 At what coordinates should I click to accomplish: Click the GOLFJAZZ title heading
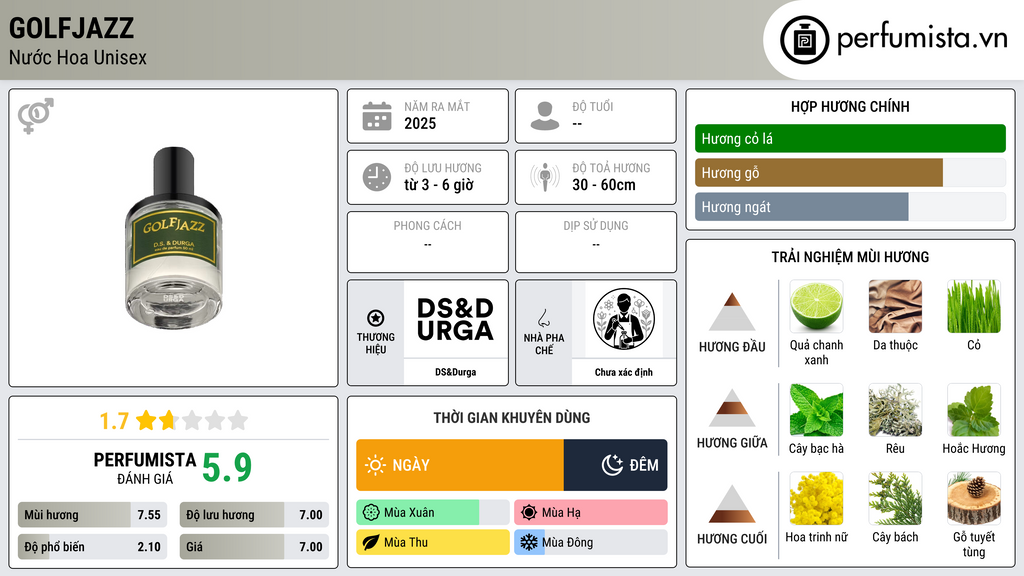tap(71, 28)
